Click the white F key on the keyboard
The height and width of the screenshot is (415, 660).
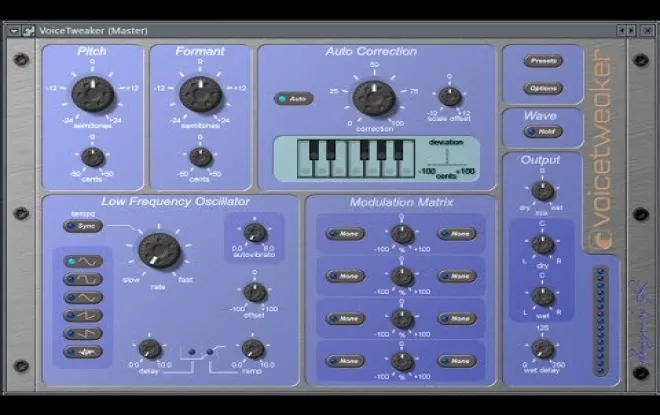[x=356, y=169]
